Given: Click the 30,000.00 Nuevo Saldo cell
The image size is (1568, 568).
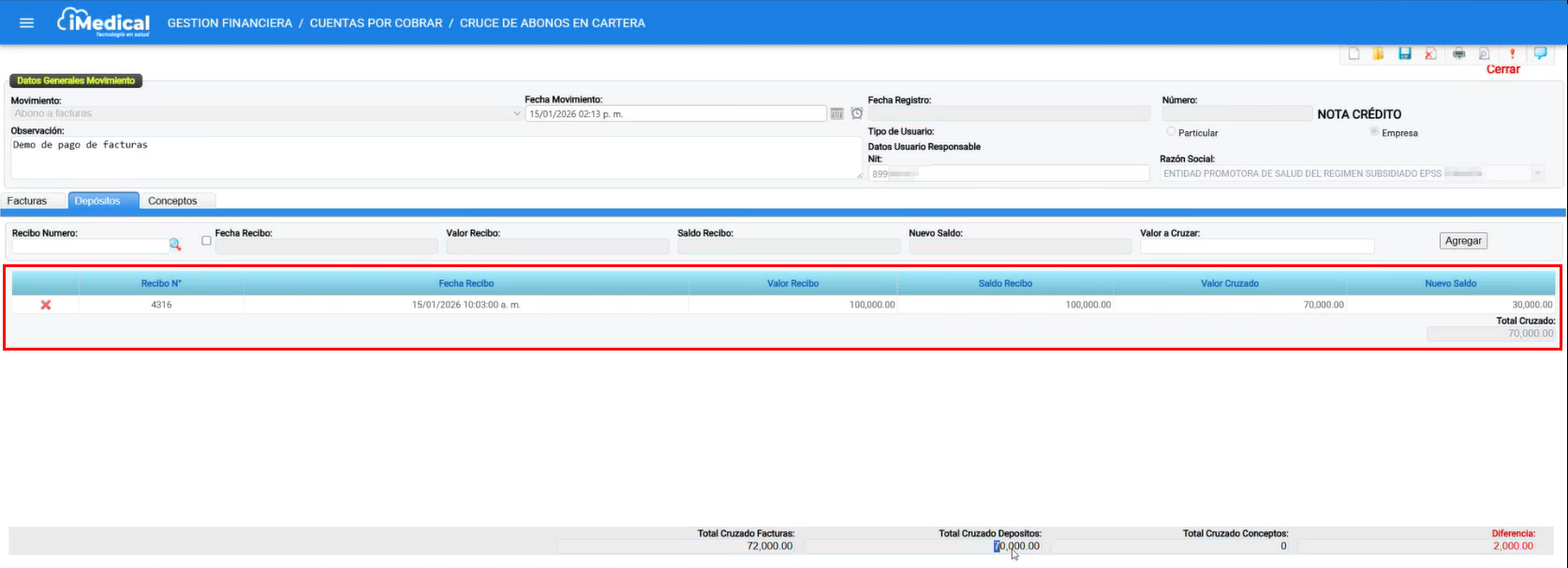Looking at the screenshot, I should click(x=1451, y=305).
